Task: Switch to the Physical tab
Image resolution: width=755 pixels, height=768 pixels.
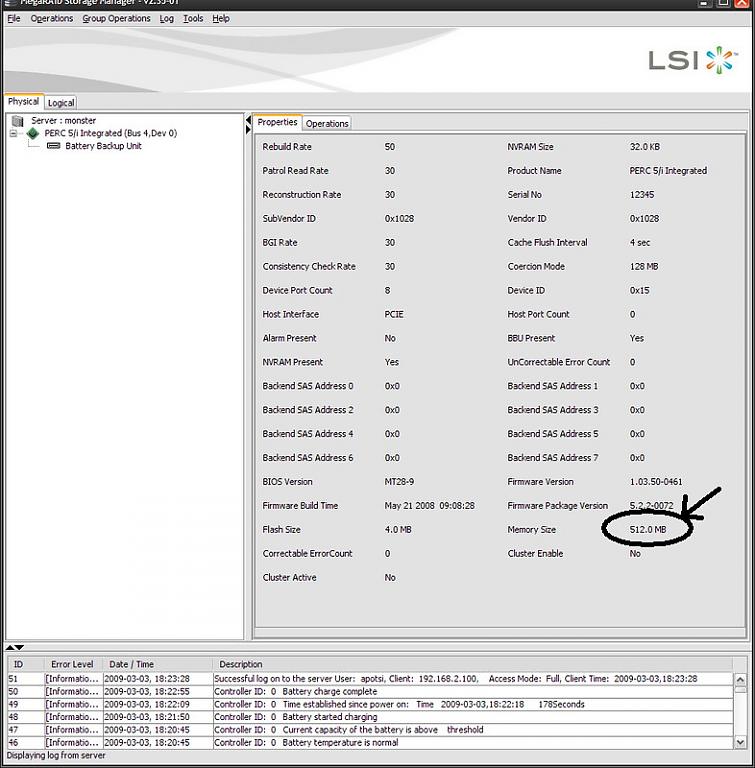Action: (24, 101)
